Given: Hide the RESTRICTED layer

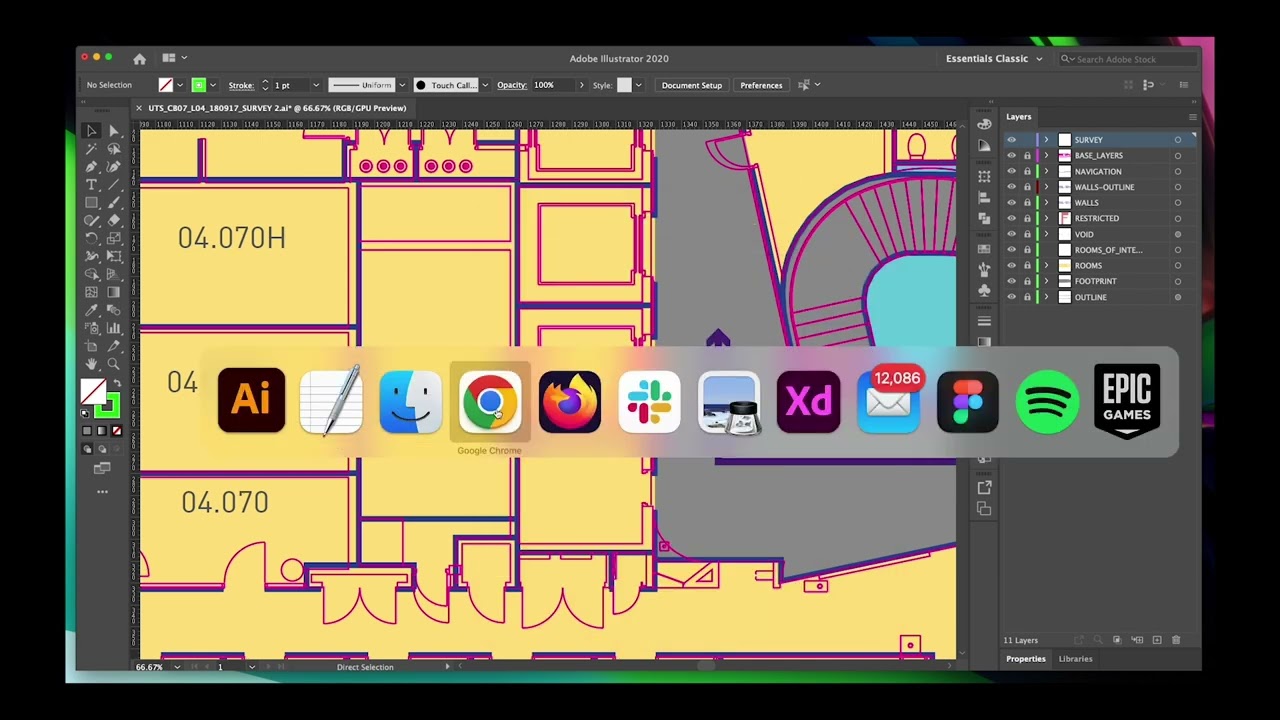Looking at the screenshot, I should click(1011, 218).
